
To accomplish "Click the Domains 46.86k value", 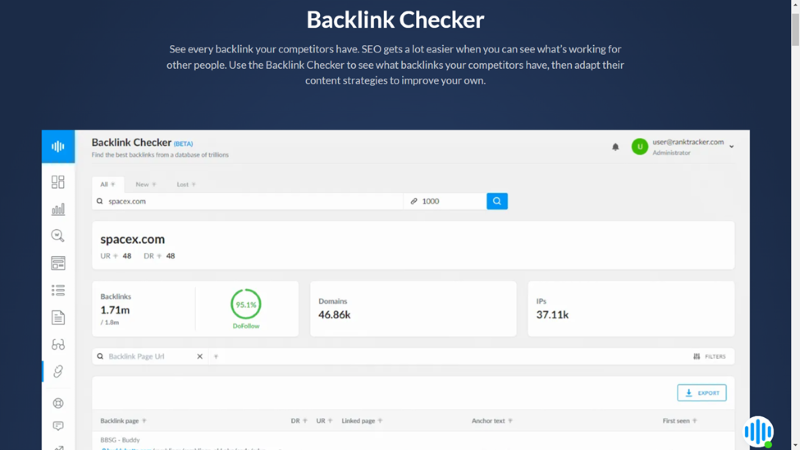I will (334, 315).
